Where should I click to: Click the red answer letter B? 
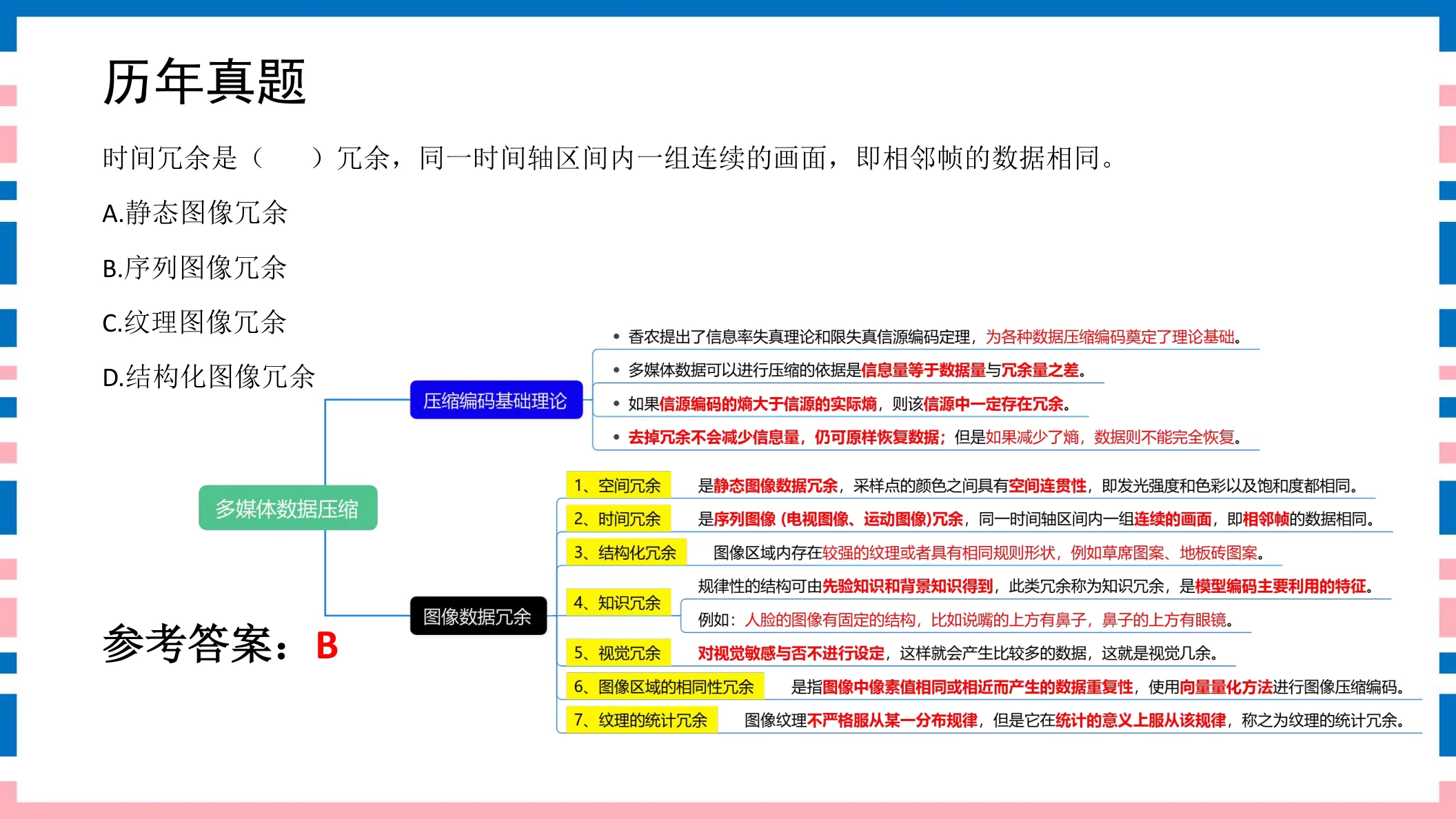pos(327,646)
